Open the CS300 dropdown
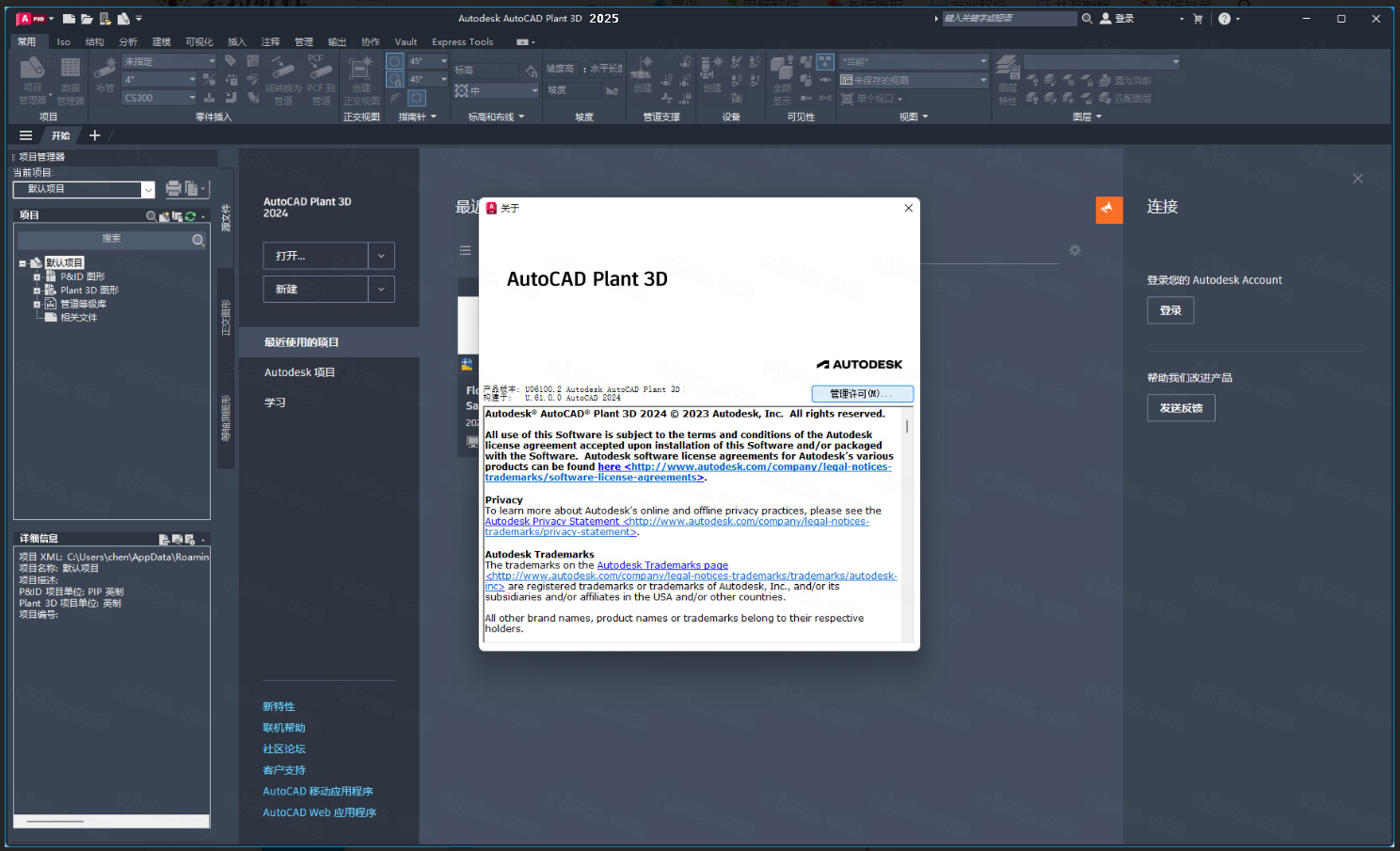The width and height of the screenshot is (1400, 851). pyautogui.click(x=160, y=98)
